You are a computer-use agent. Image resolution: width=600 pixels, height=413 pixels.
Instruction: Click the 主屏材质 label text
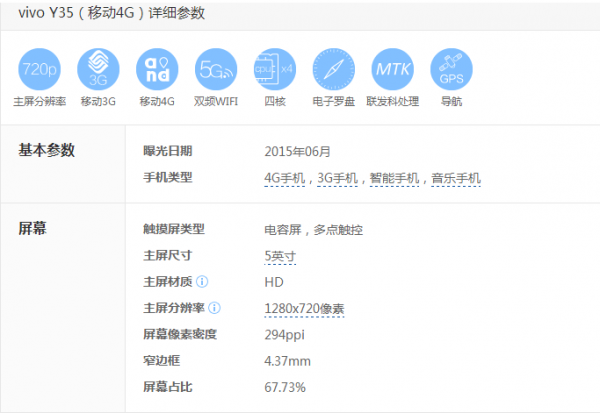coord(168,282)
